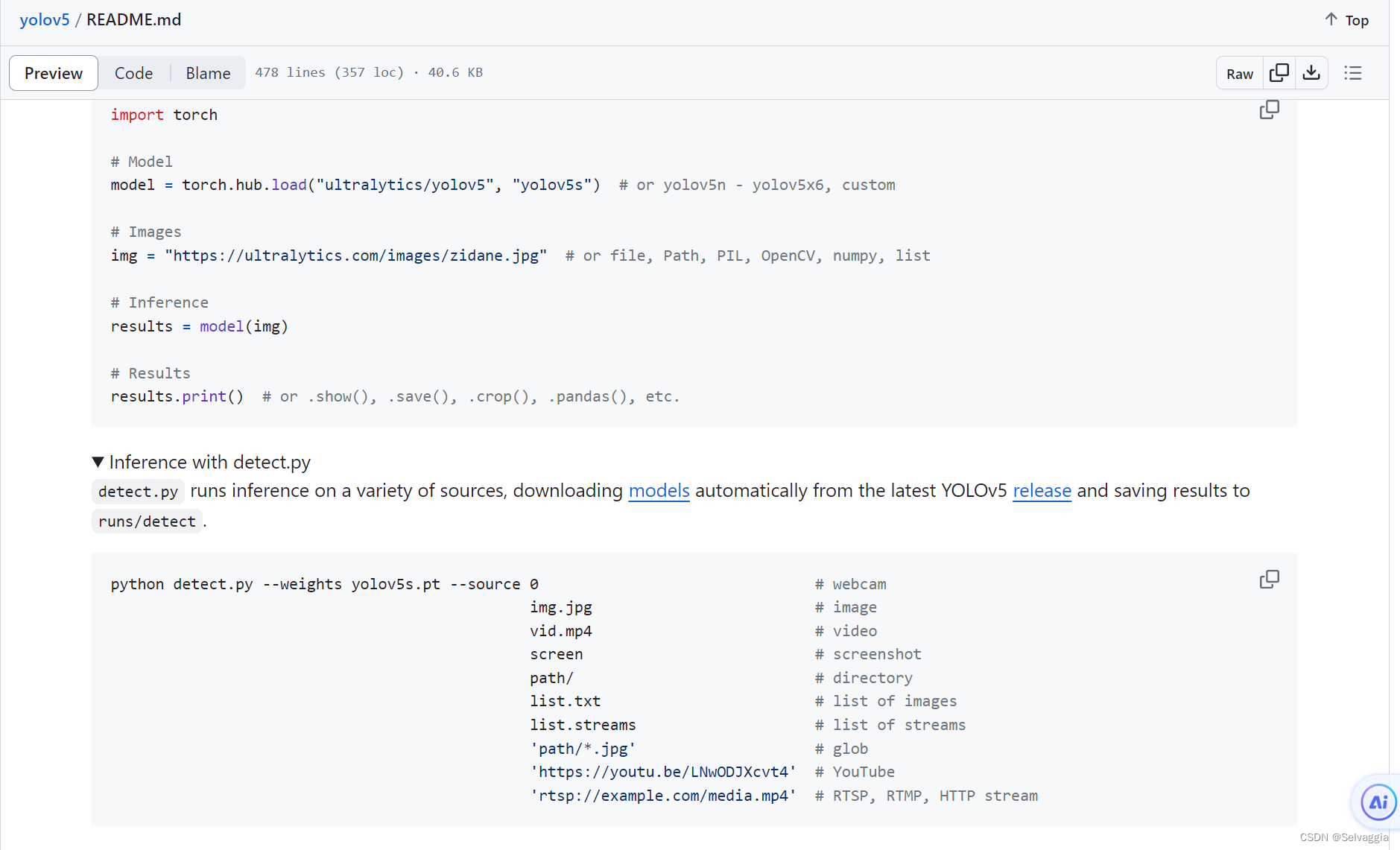Click the '478 lines (357 loc)' file info
1400x850 pixels.
(x=329, y=72)
